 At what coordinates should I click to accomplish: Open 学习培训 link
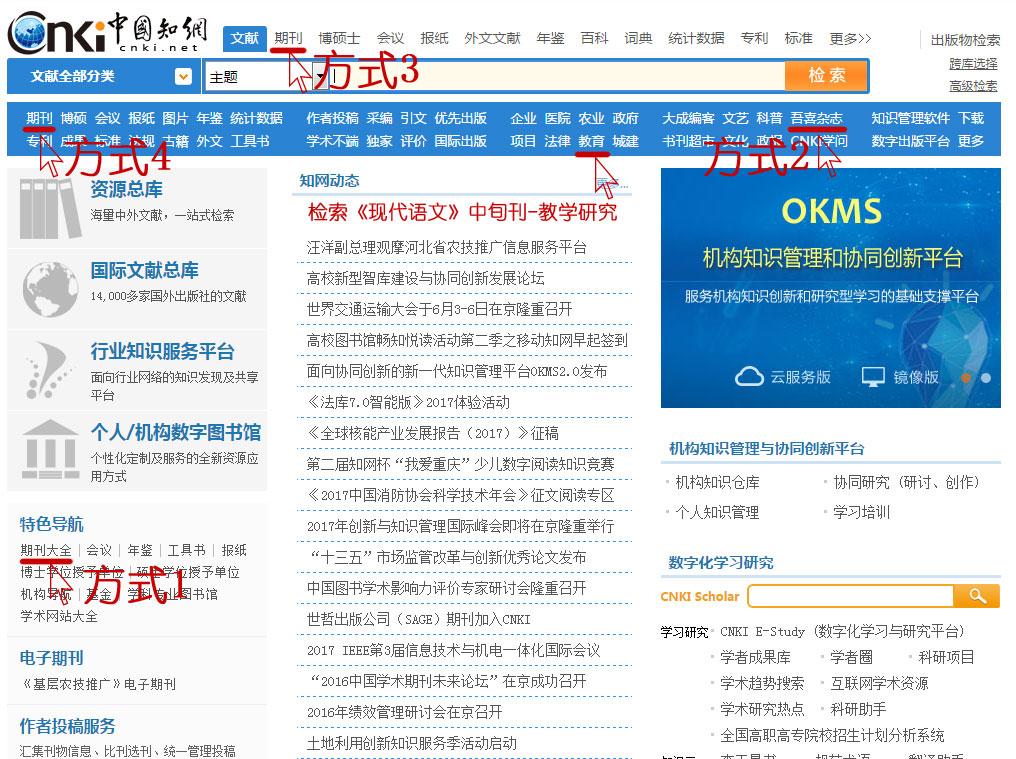861,512
